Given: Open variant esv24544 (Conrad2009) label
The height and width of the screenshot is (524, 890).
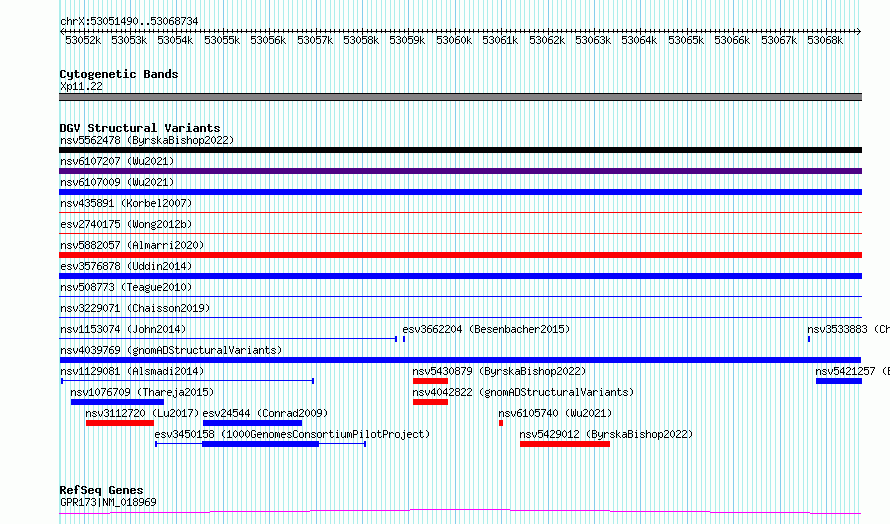Looking at the screenshot, I should tap(265, 413).
